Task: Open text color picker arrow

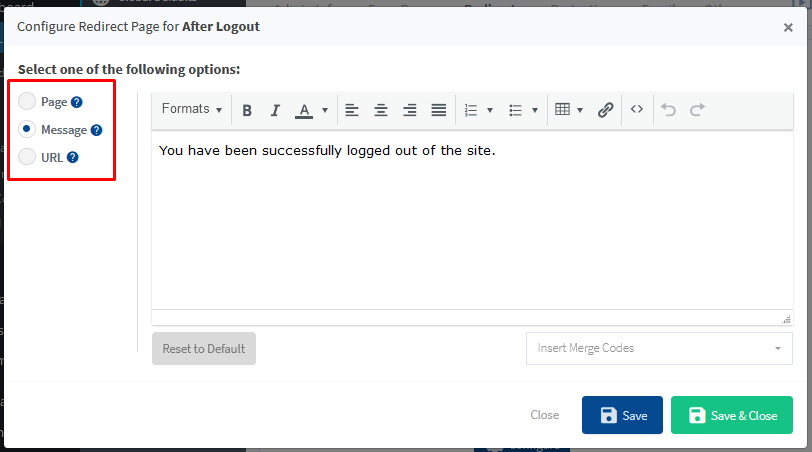Action: pos(325,110)
